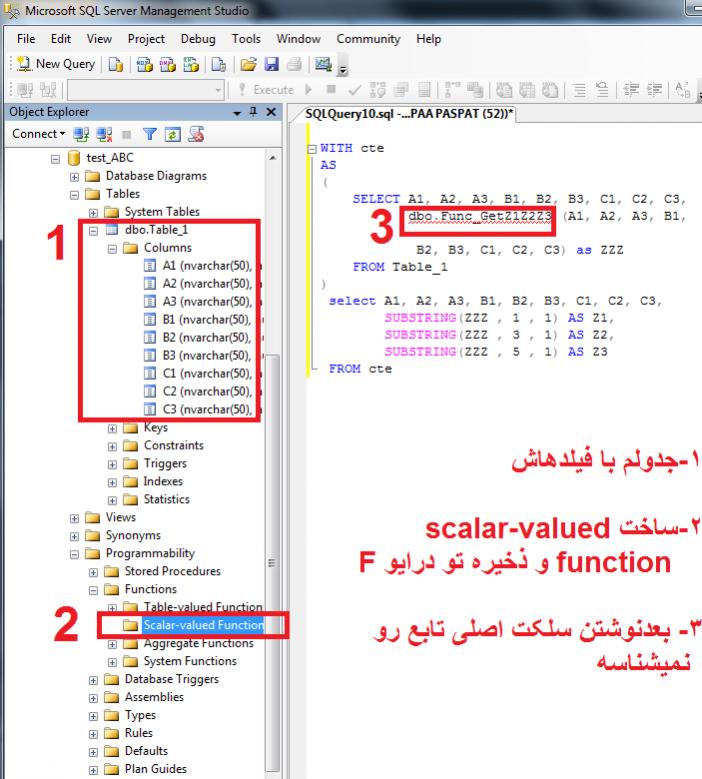702x779 pixels.
Task: Click the Uncomment lines icon
Action: (601, 90)
